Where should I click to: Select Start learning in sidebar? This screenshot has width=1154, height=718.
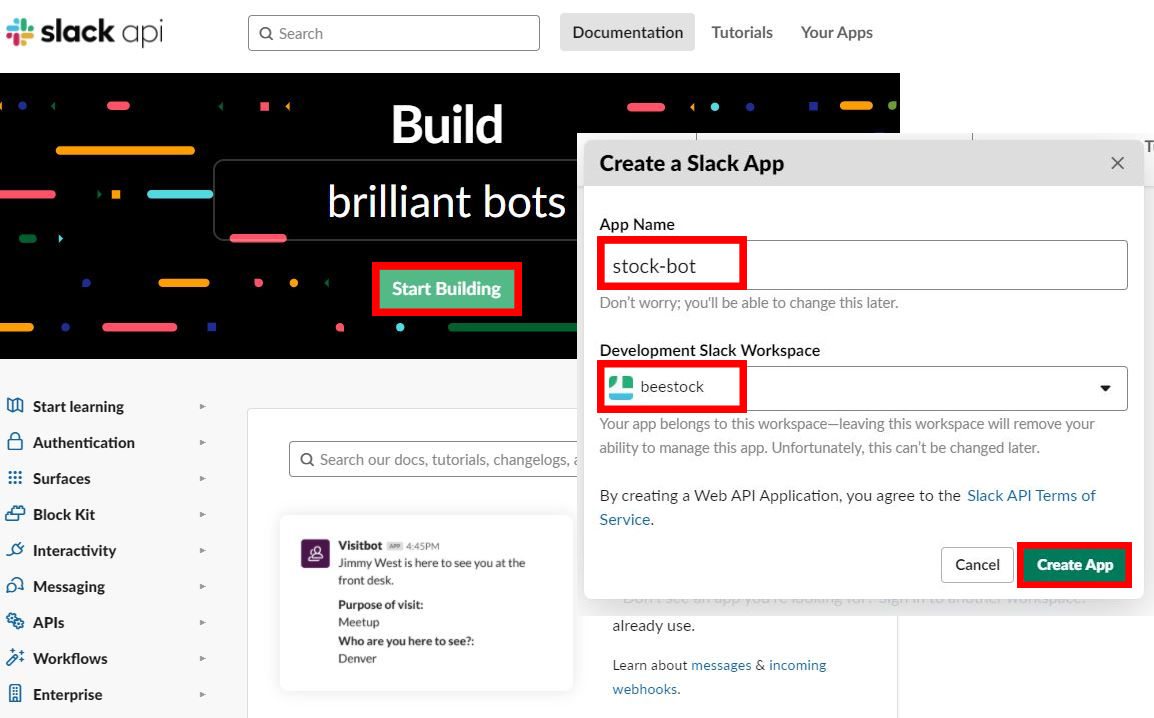pos(79,406)
